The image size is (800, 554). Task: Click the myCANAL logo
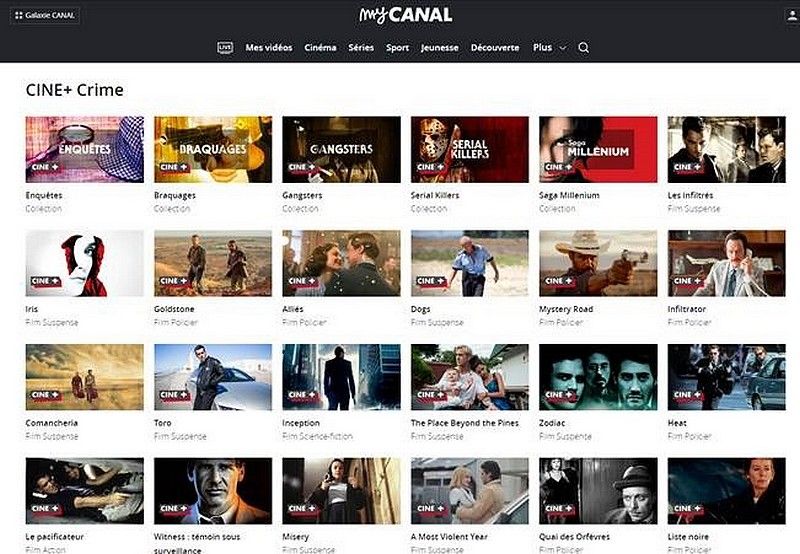click(x=406, y=15)
